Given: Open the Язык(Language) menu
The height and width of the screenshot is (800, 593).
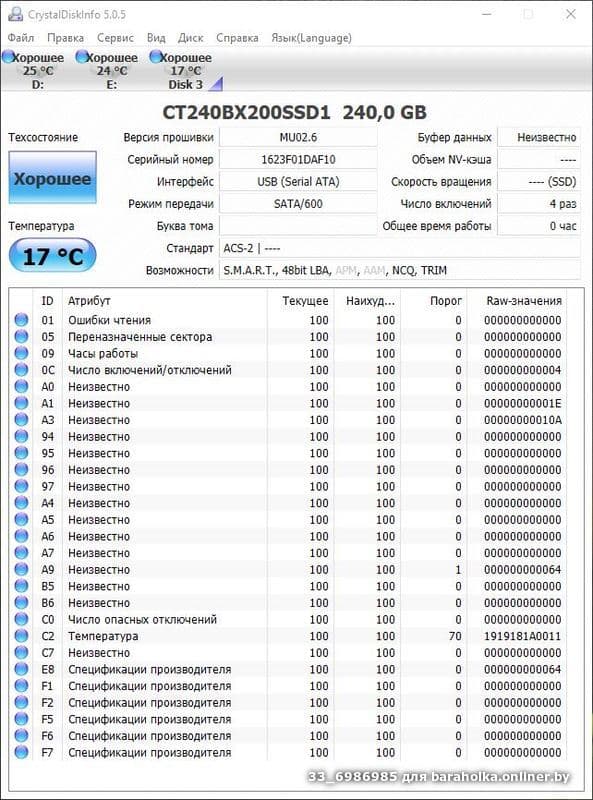Looking at the screenshot, I should (x=311, y=38).
